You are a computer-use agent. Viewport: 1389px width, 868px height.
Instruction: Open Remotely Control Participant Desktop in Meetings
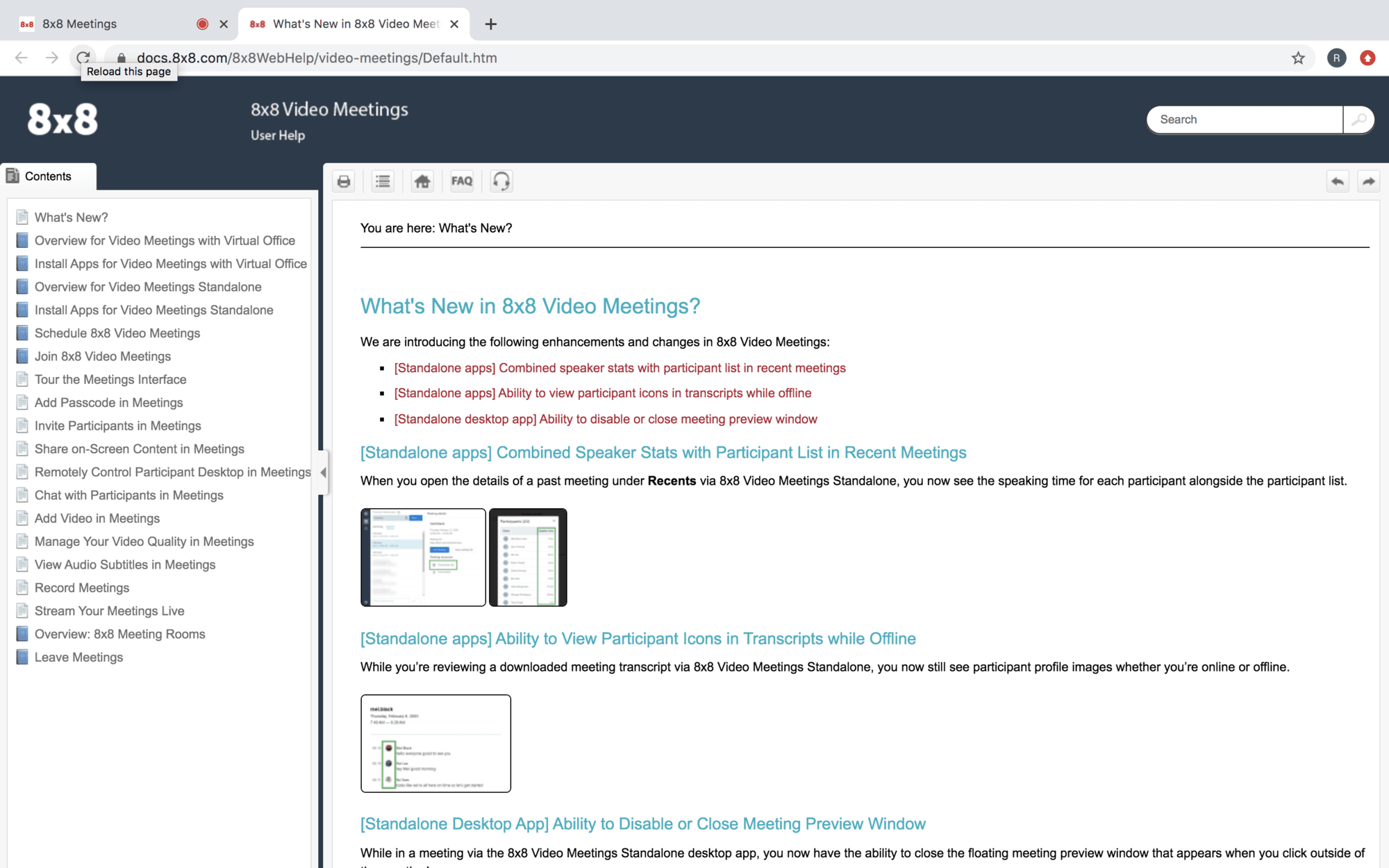[x=172, y=472]
